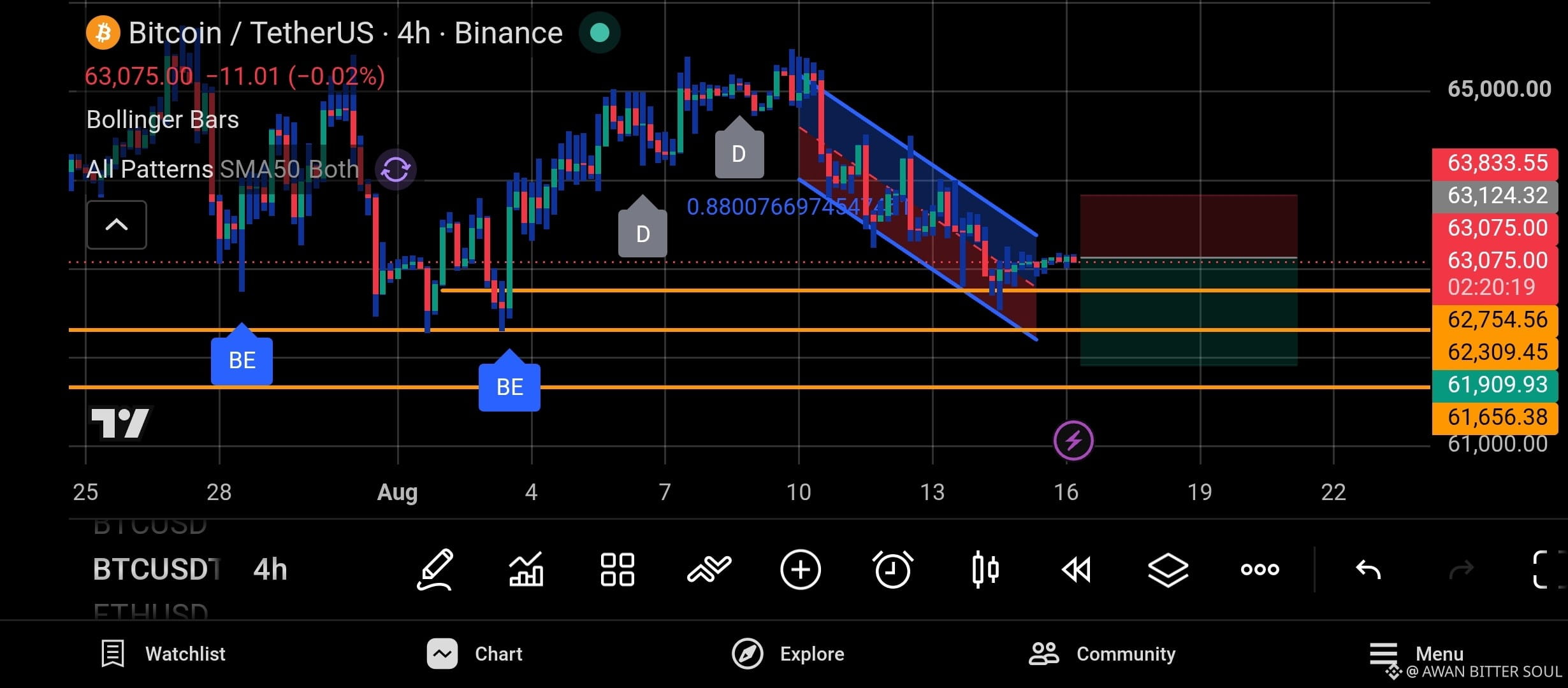Redo the chart action
The width and height of the screenshot is (1568, 688).
click(1461, 570)
